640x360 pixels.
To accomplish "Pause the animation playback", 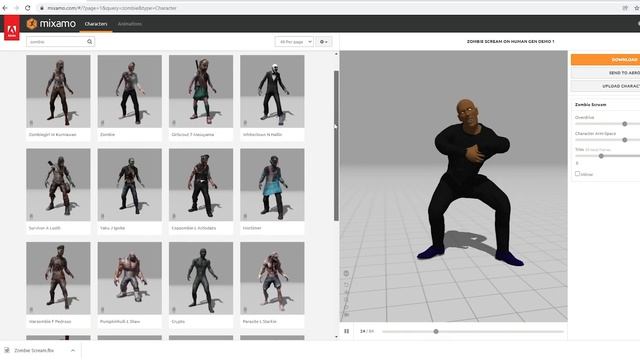I will [x=347, y=331].
